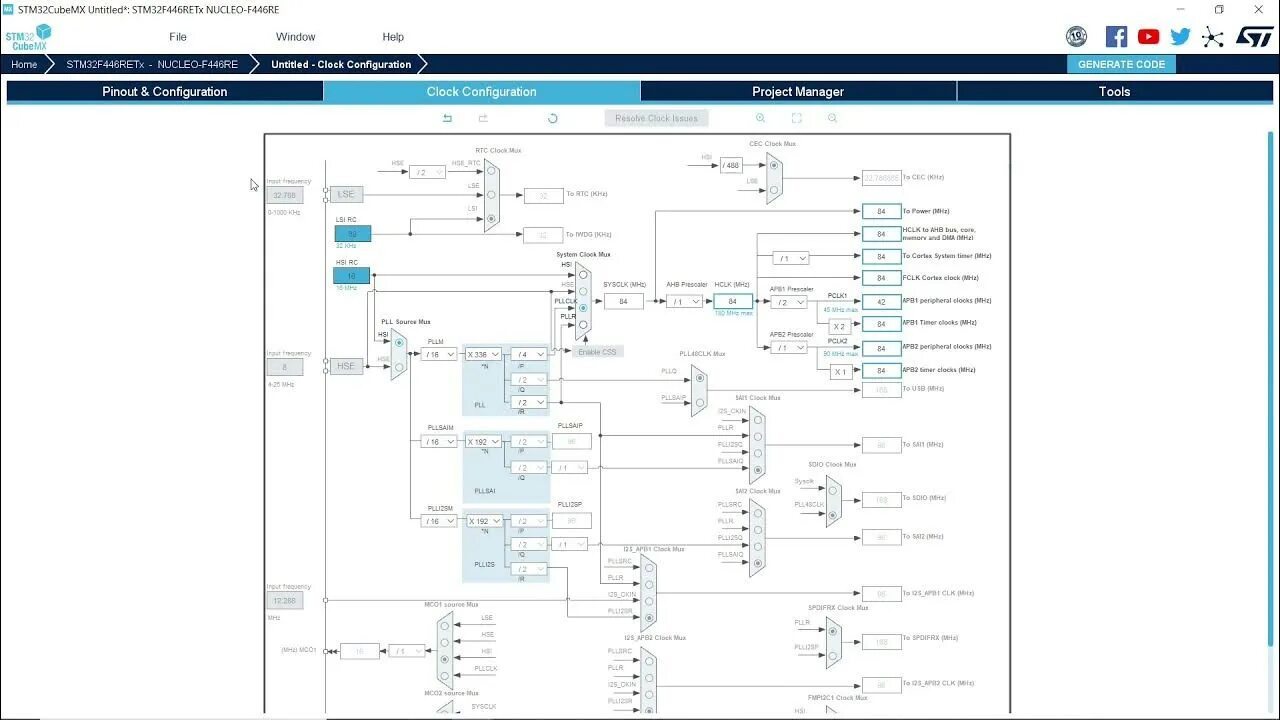Click the 10 year anniversary badge icon

(x=1076, y=37)
